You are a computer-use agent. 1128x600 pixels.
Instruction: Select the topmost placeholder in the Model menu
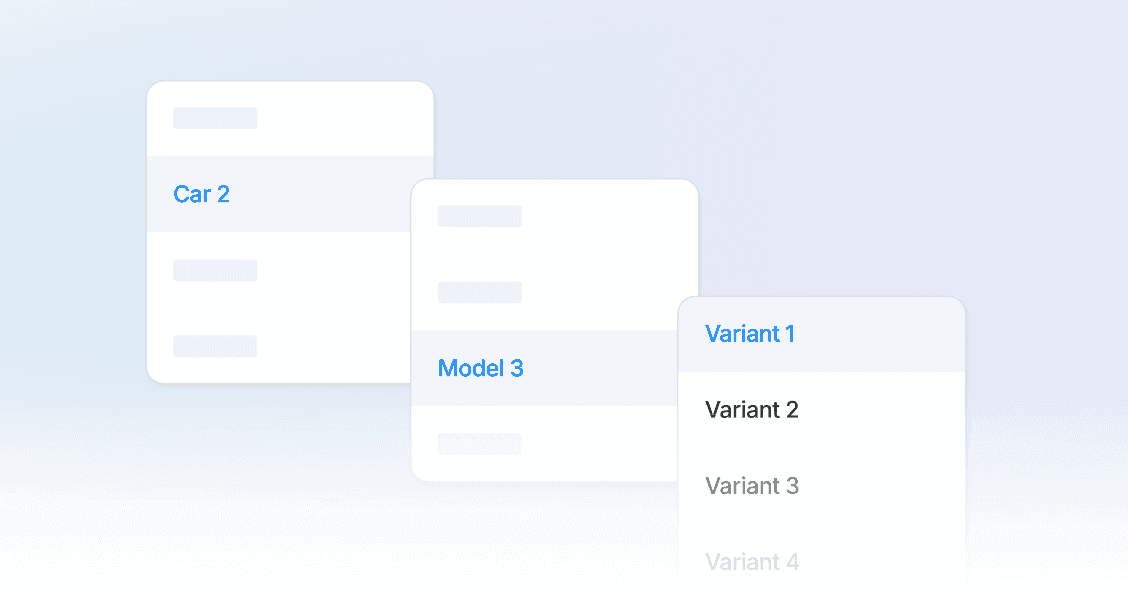480,216
